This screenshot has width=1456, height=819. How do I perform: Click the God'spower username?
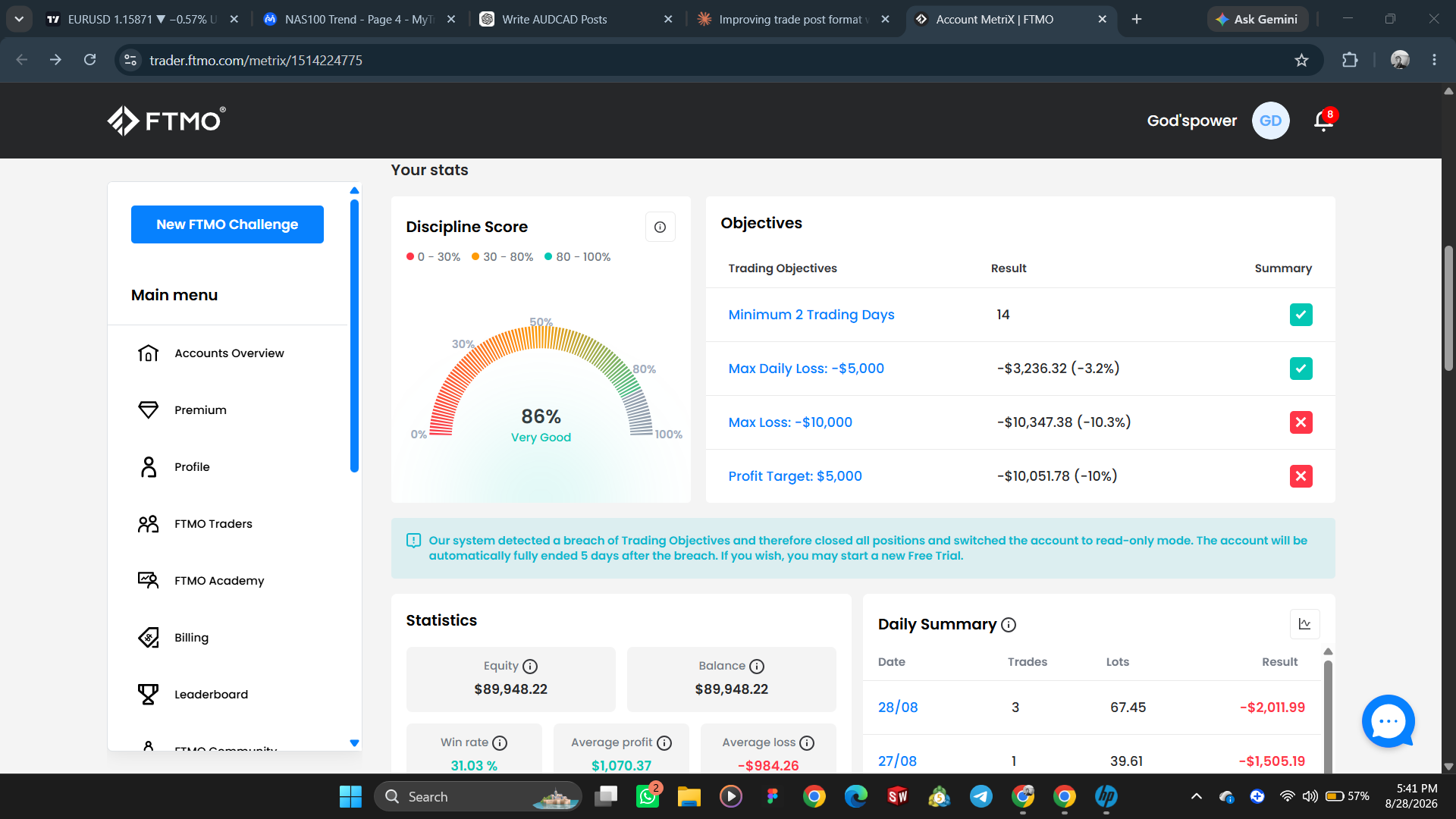point(1191,121)
